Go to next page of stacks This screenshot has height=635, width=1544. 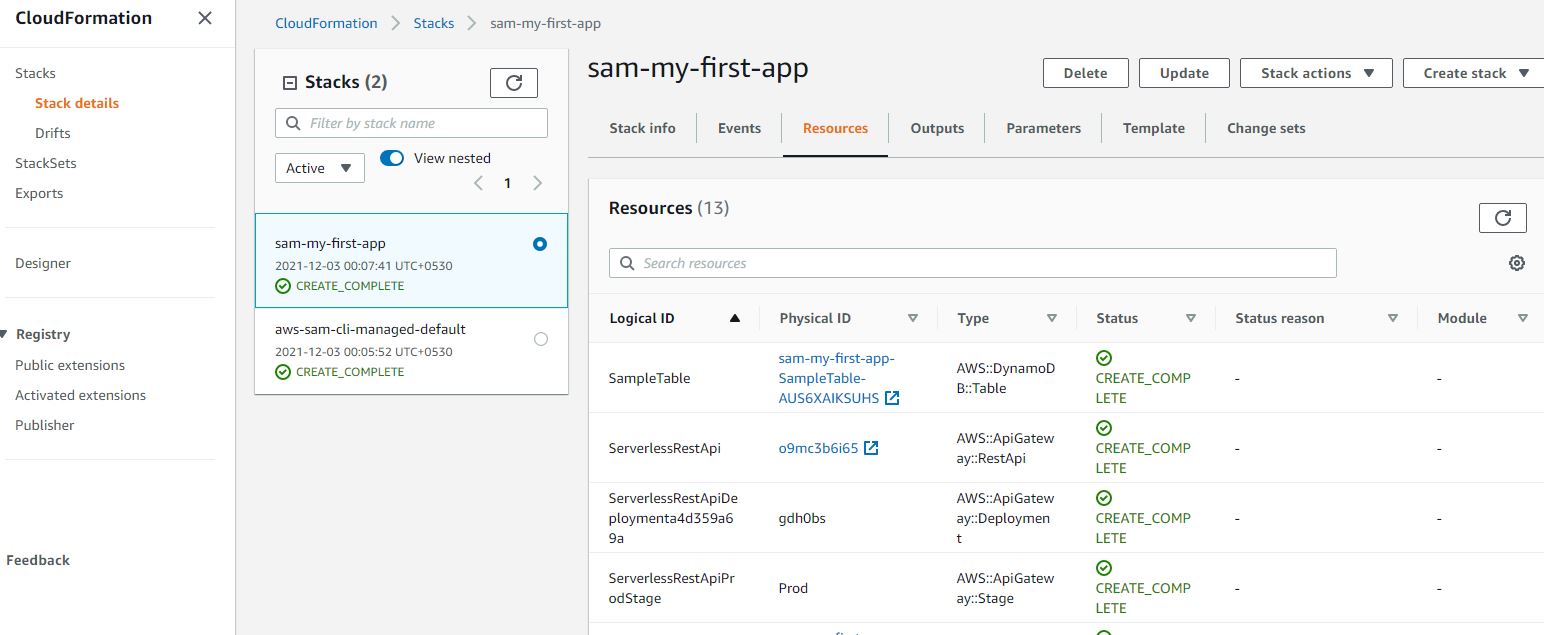point(538,183)
